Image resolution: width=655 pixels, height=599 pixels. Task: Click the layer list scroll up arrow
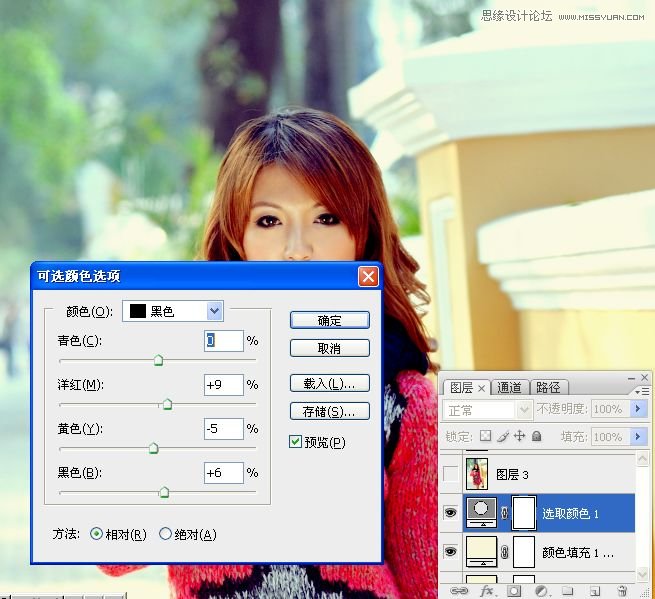(x=642, y=459)
